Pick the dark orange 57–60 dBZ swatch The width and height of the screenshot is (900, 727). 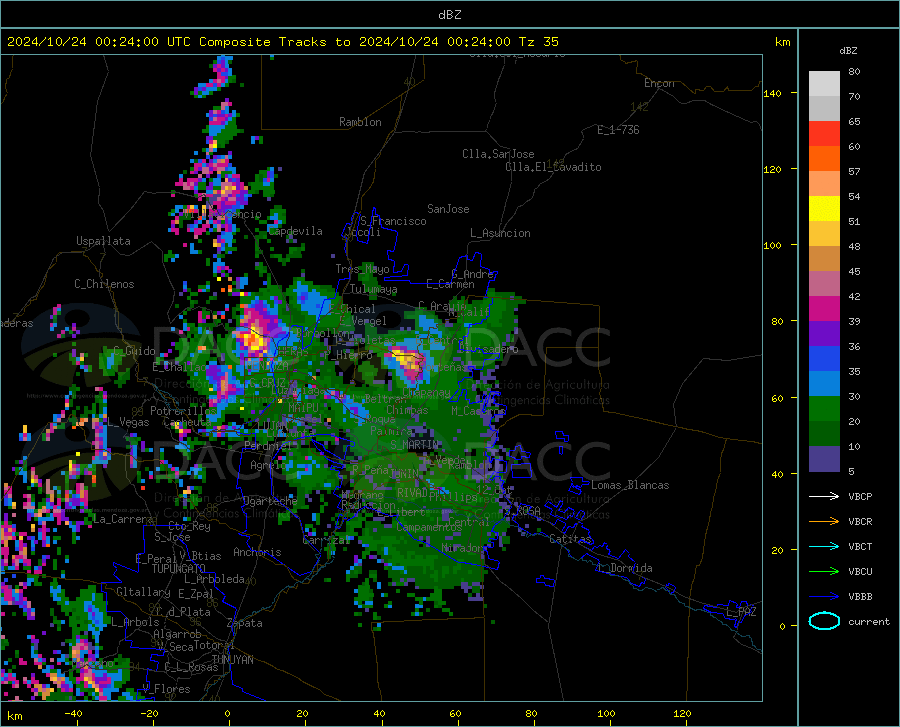pos(824,159)
